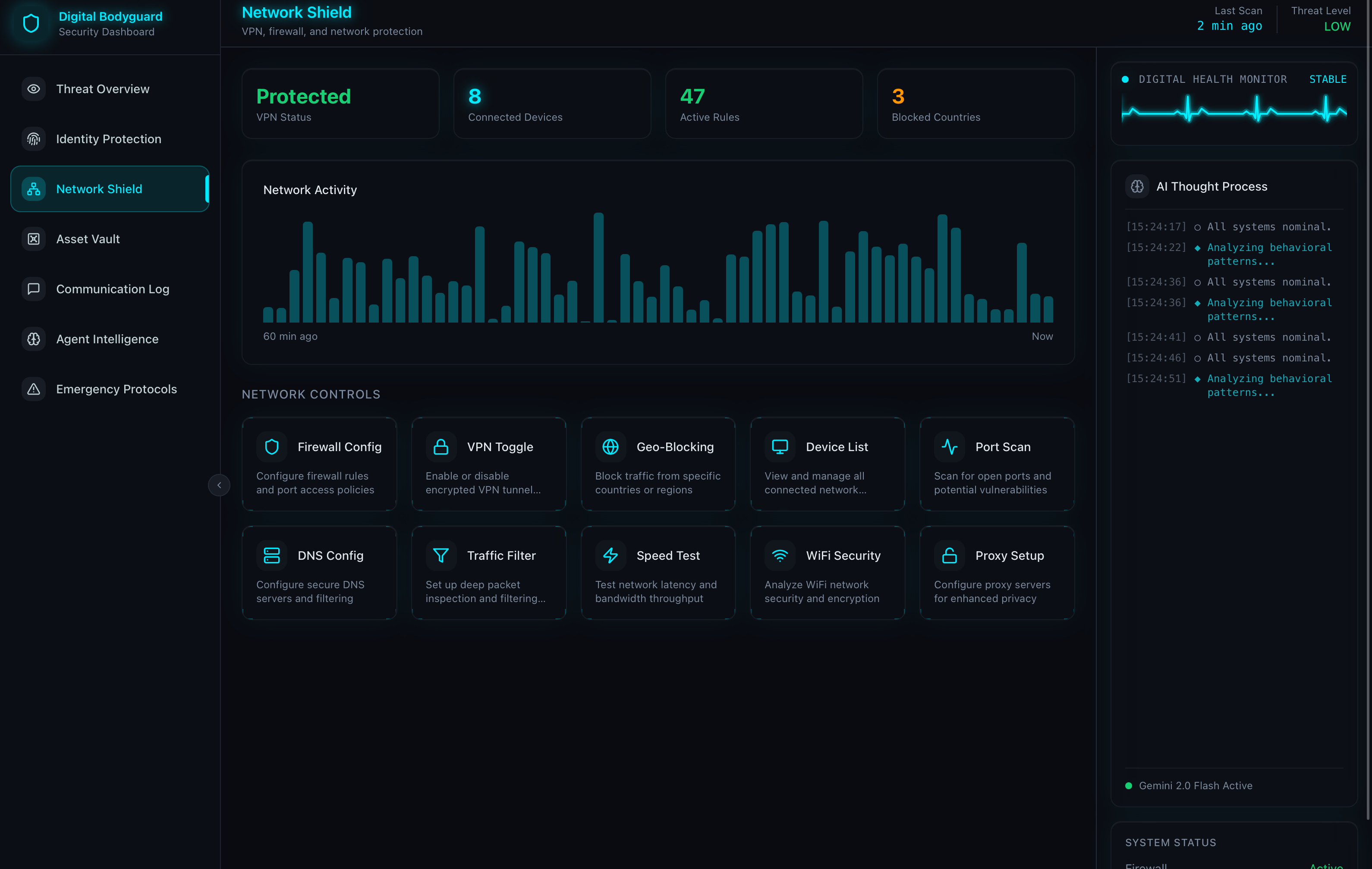Click the Threat Overview eye icon
Screen dimensions: 1372x869
(x=34, y=89)
